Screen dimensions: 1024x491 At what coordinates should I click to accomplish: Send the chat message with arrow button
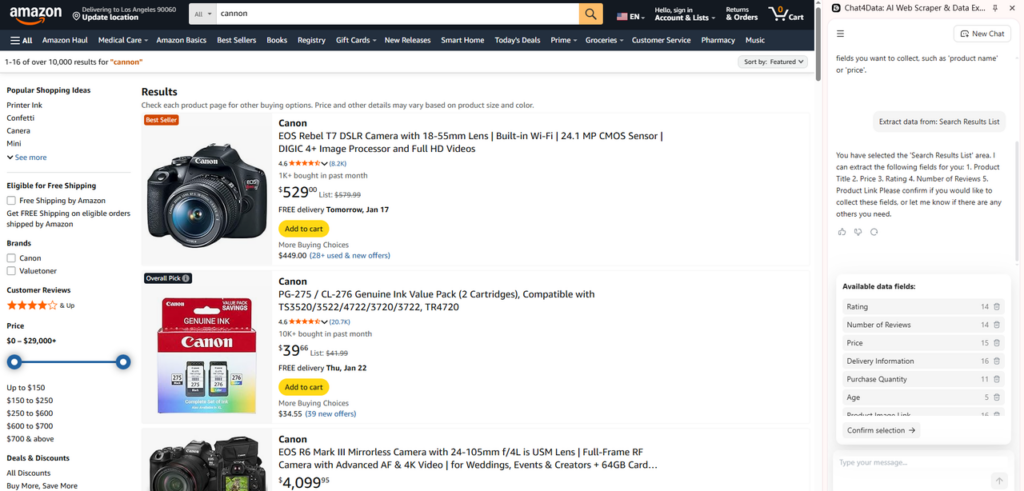999,480
